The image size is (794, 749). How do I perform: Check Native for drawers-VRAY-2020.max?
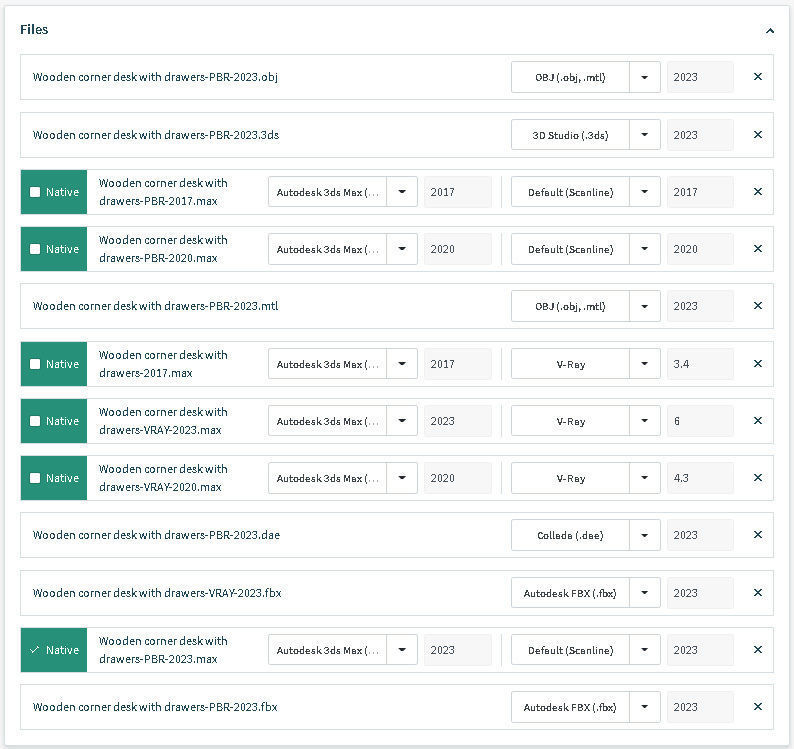coord(35,478)
